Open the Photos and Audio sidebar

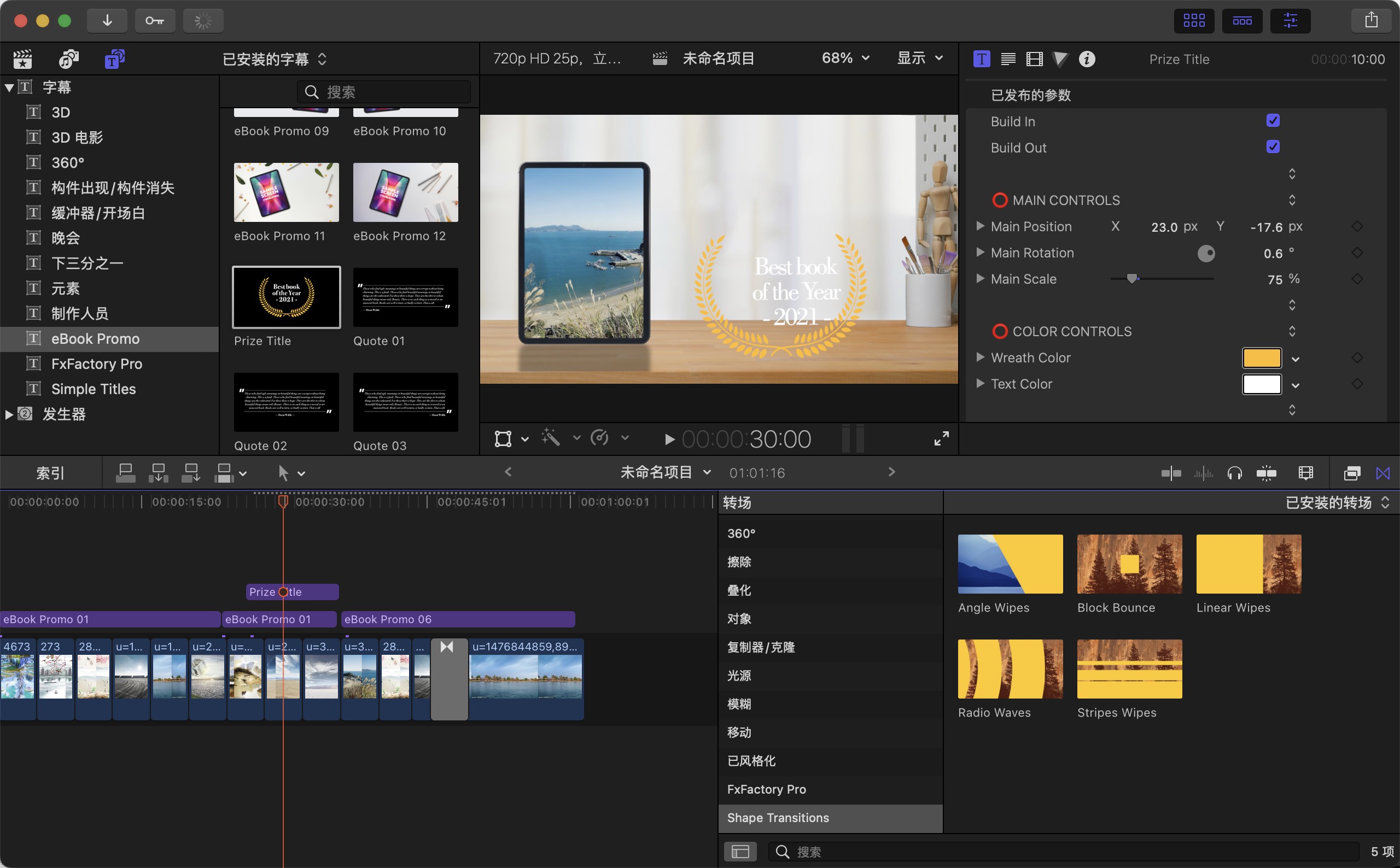[69, 58]
